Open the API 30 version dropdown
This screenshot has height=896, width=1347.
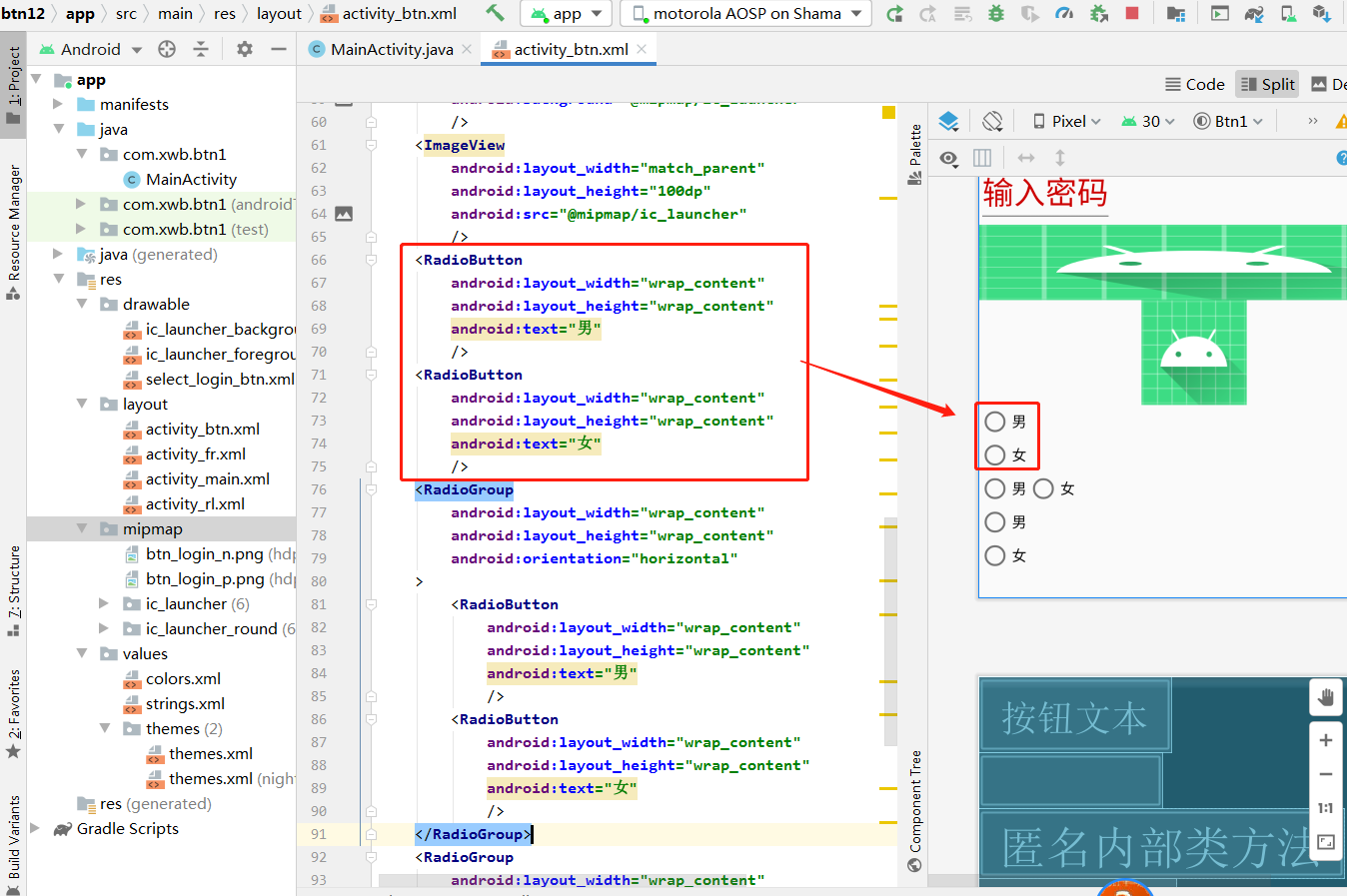click(1147, 121)
